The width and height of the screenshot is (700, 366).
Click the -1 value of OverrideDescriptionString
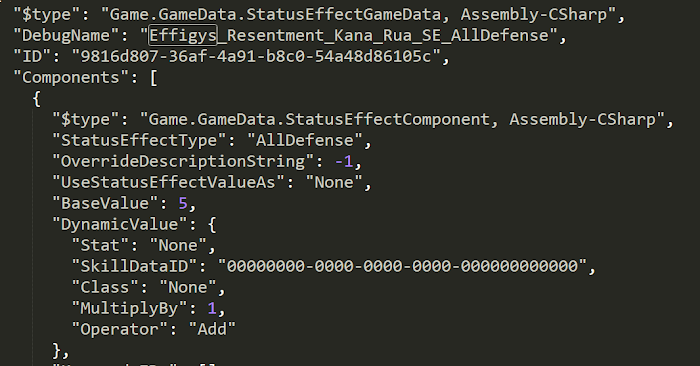pyautogui.click(x=344, y=161)
